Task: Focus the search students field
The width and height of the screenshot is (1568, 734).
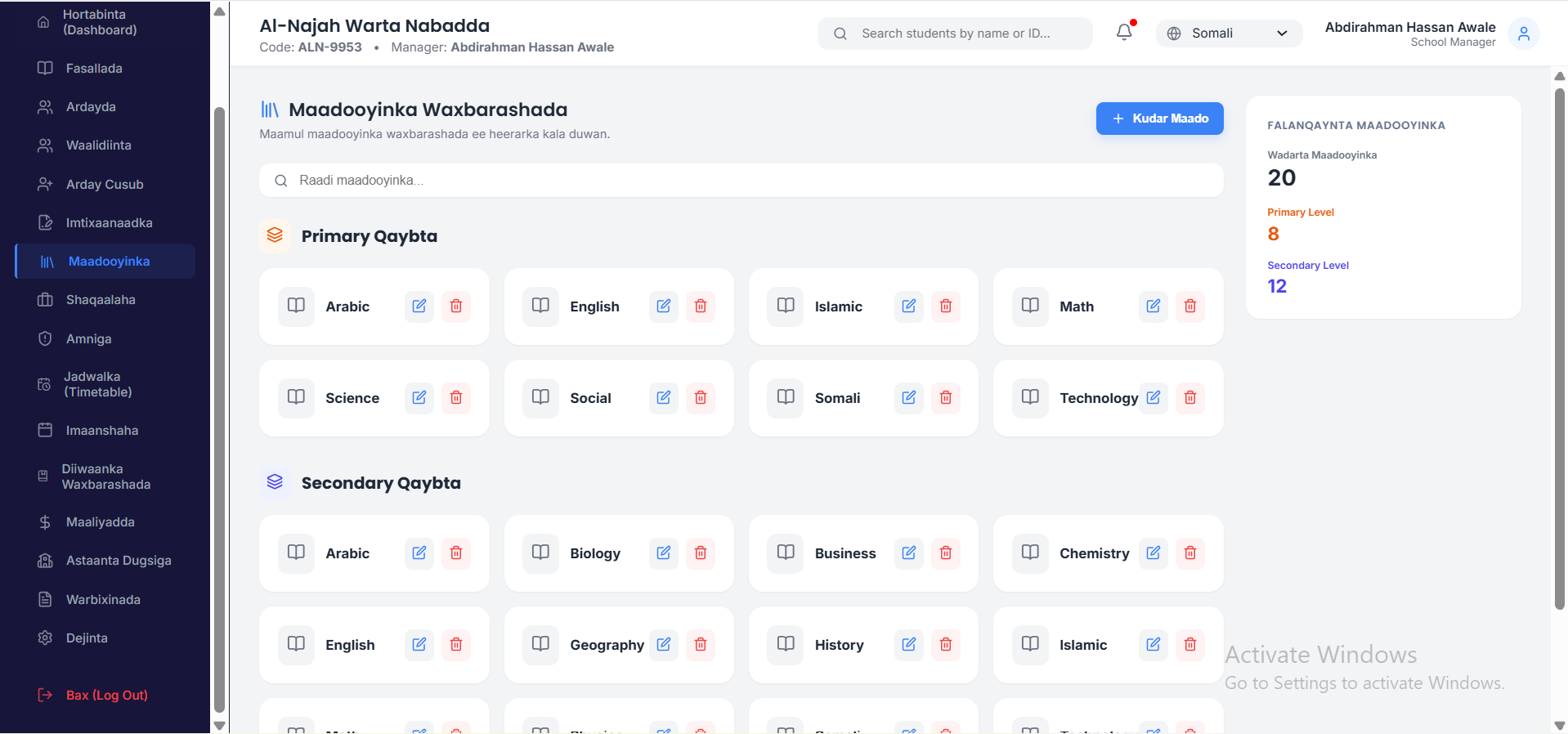Action: 955,34
